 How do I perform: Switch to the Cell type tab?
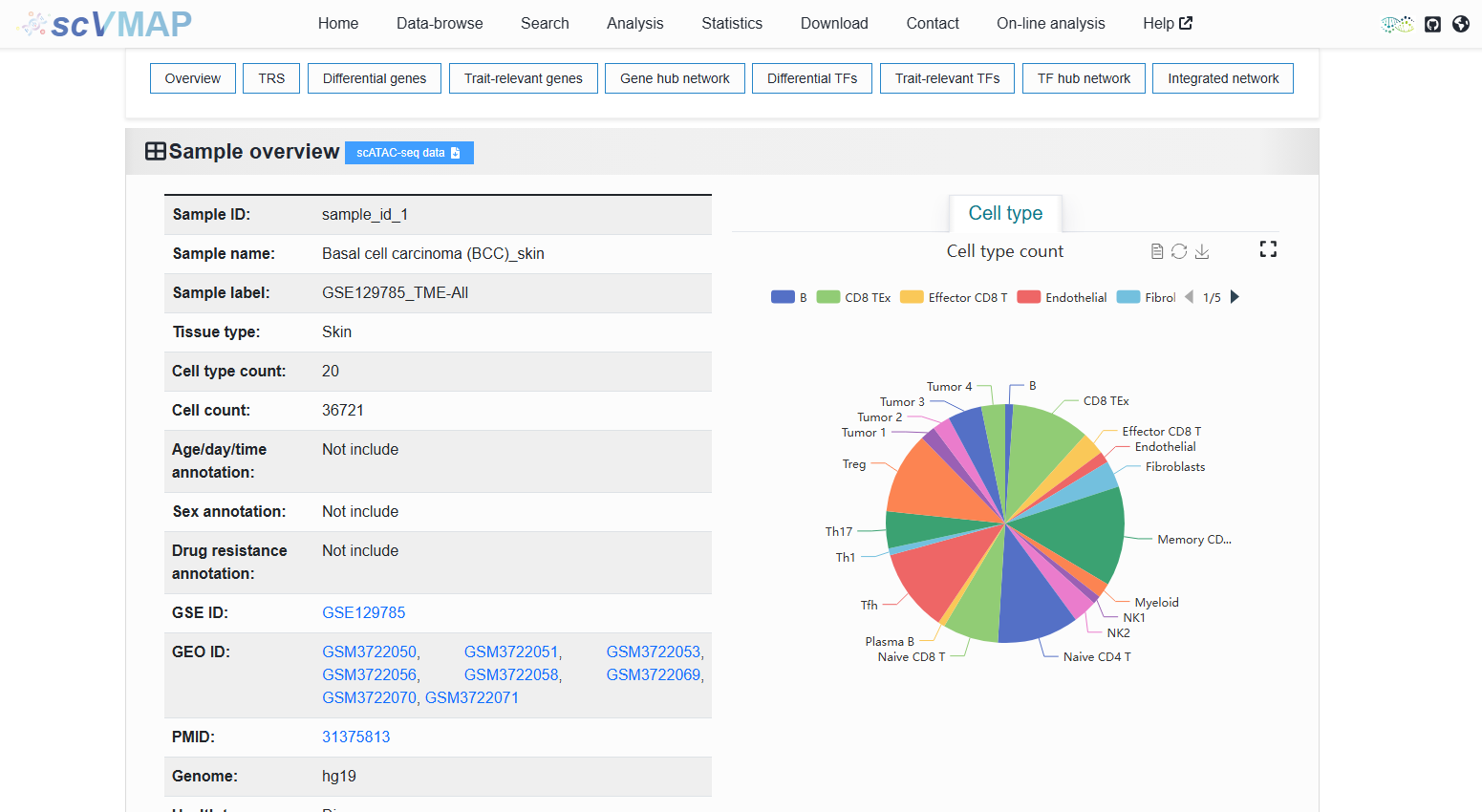pyautogui.click(x=1005, y=213)
